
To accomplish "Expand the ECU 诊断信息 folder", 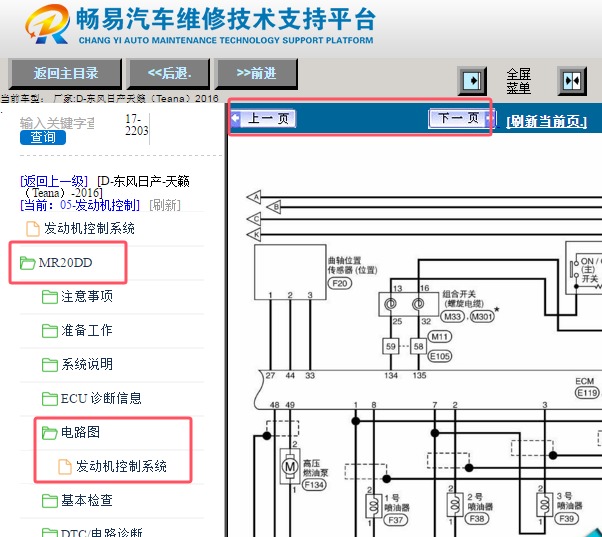I will click(x=101, y=398).
